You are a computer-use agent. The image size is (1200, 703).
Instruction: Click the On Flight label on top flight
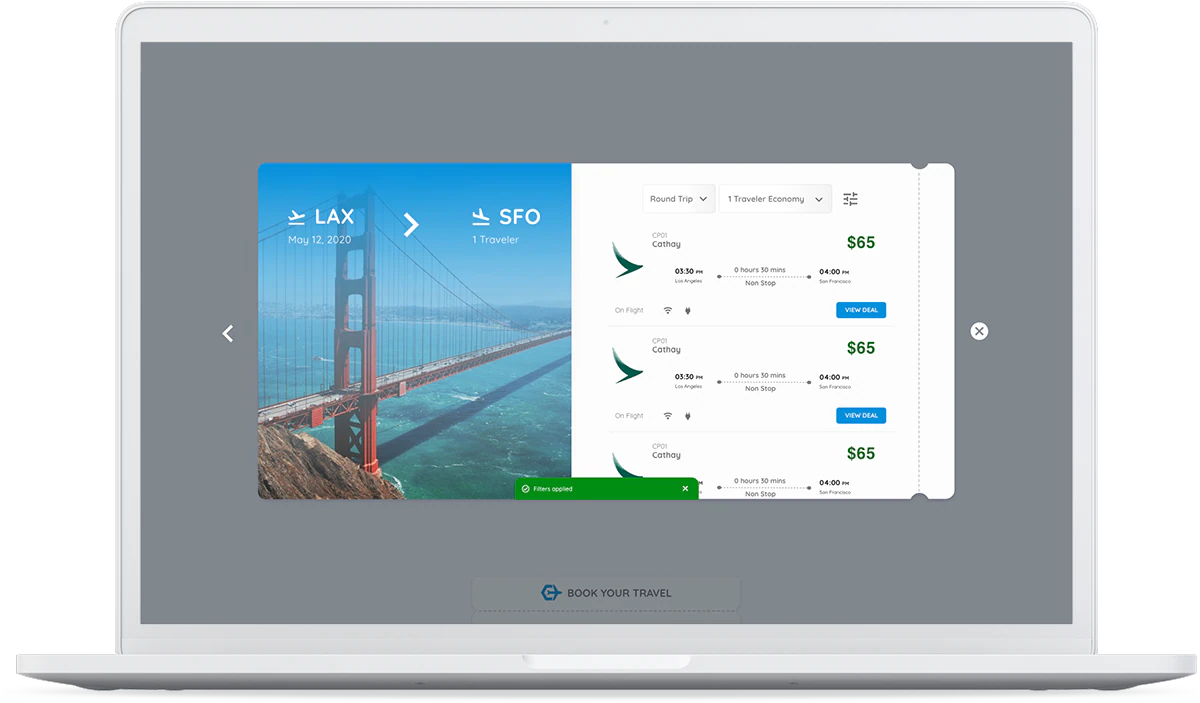point(629,310)
